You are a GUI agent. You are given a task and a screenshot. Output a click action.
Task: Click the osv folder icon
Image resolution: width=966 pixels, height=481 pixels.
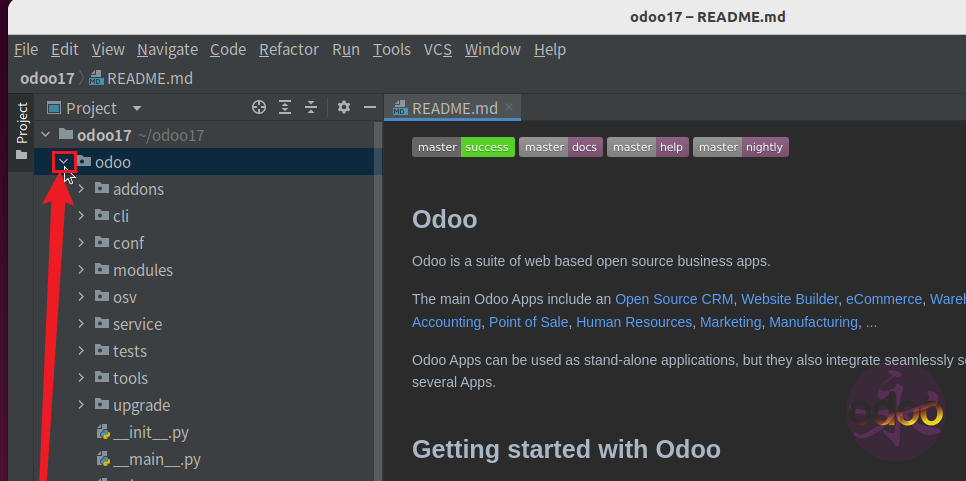click(102, 297)
